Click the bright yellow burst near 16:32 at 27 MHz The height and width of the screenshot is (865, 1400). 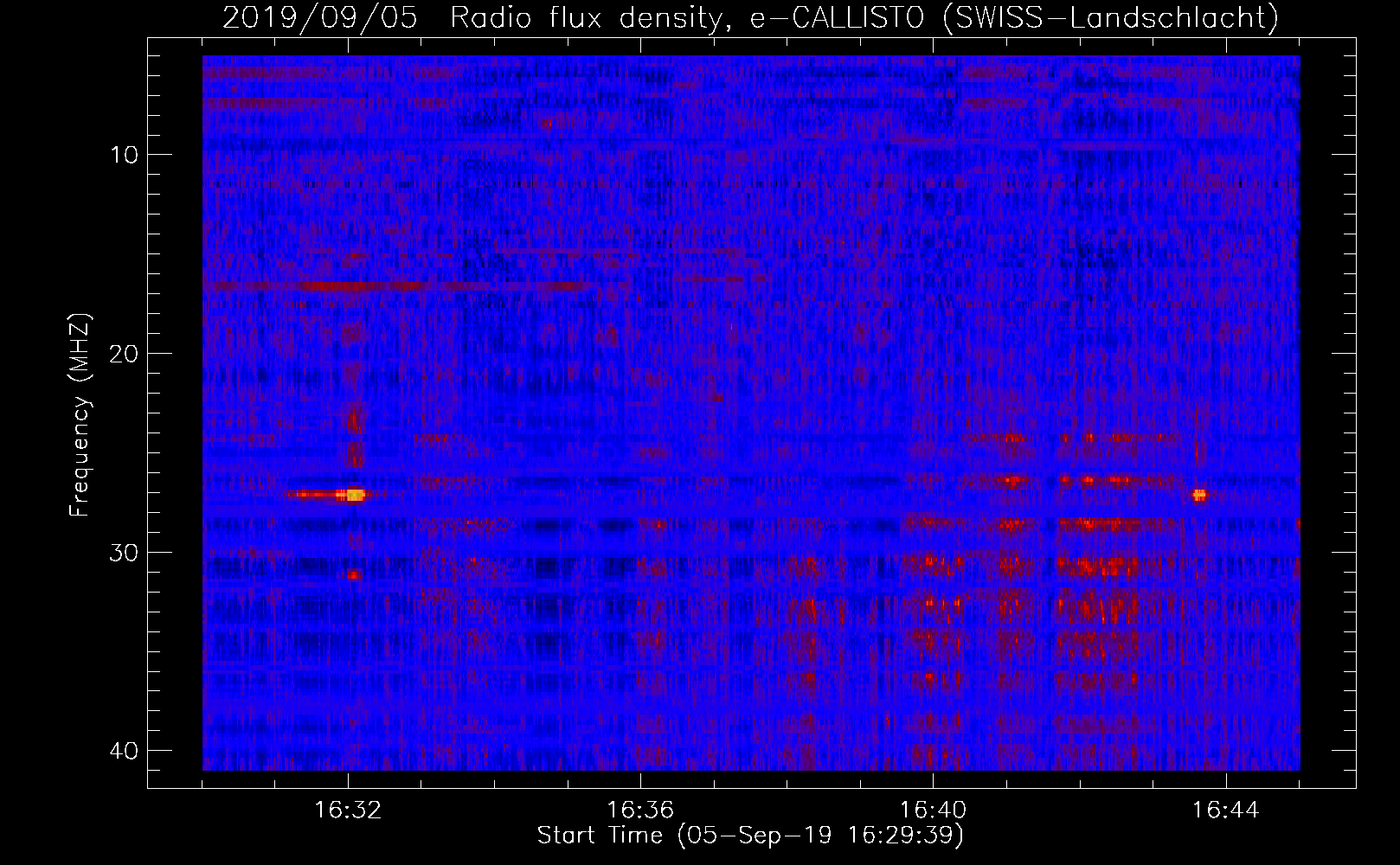(x=355, y=496)
